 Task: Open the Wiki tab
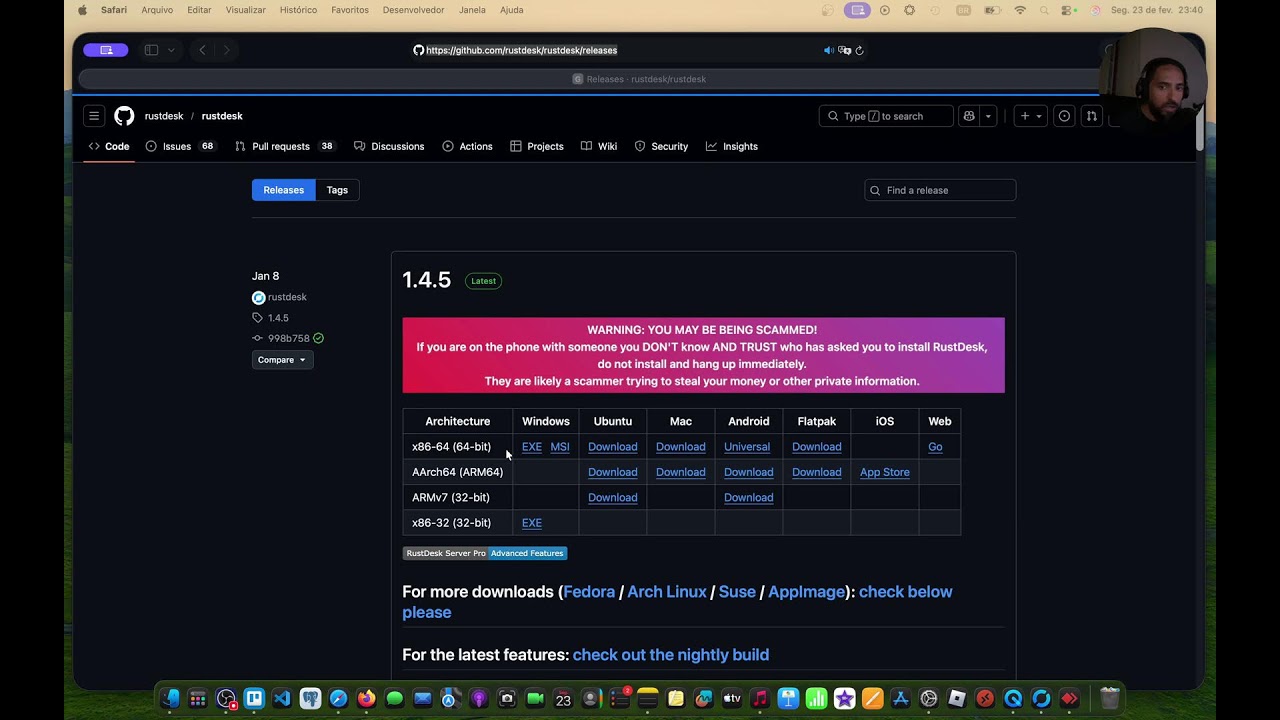599,146
